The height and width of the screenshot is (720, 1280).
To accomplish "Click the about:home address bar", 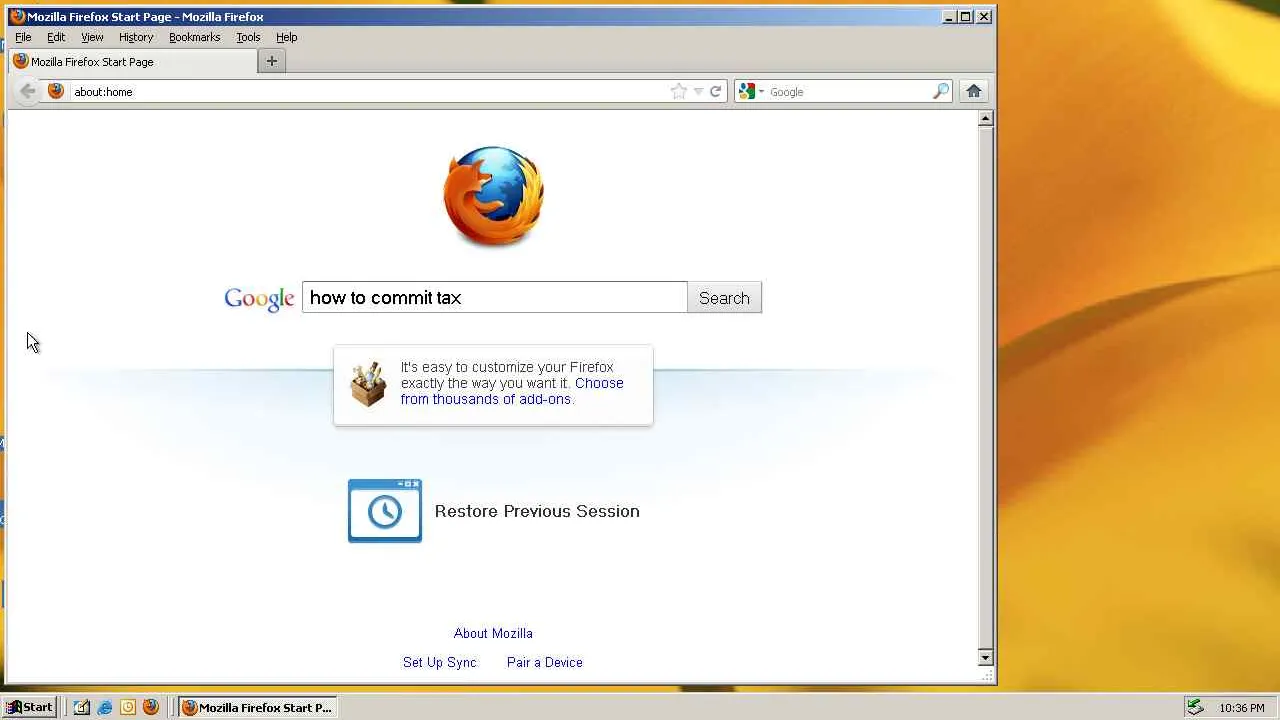I will pyautogui.click(x=370, y=91).
